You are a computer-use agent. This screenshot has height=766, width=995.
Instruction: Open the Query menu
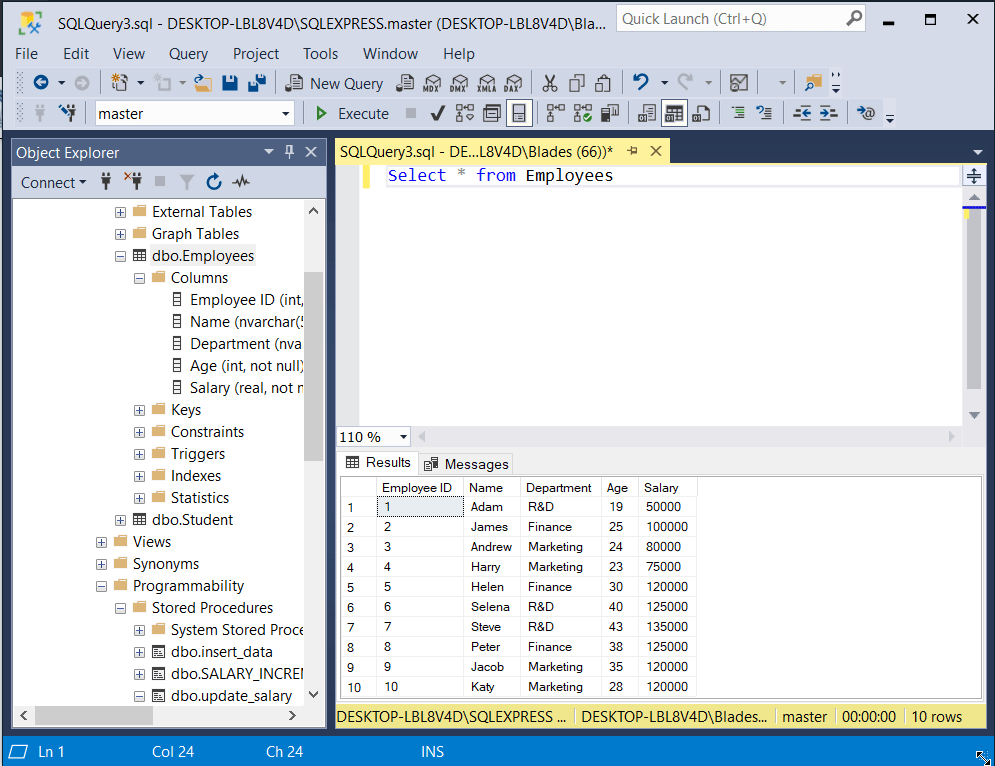188,53
